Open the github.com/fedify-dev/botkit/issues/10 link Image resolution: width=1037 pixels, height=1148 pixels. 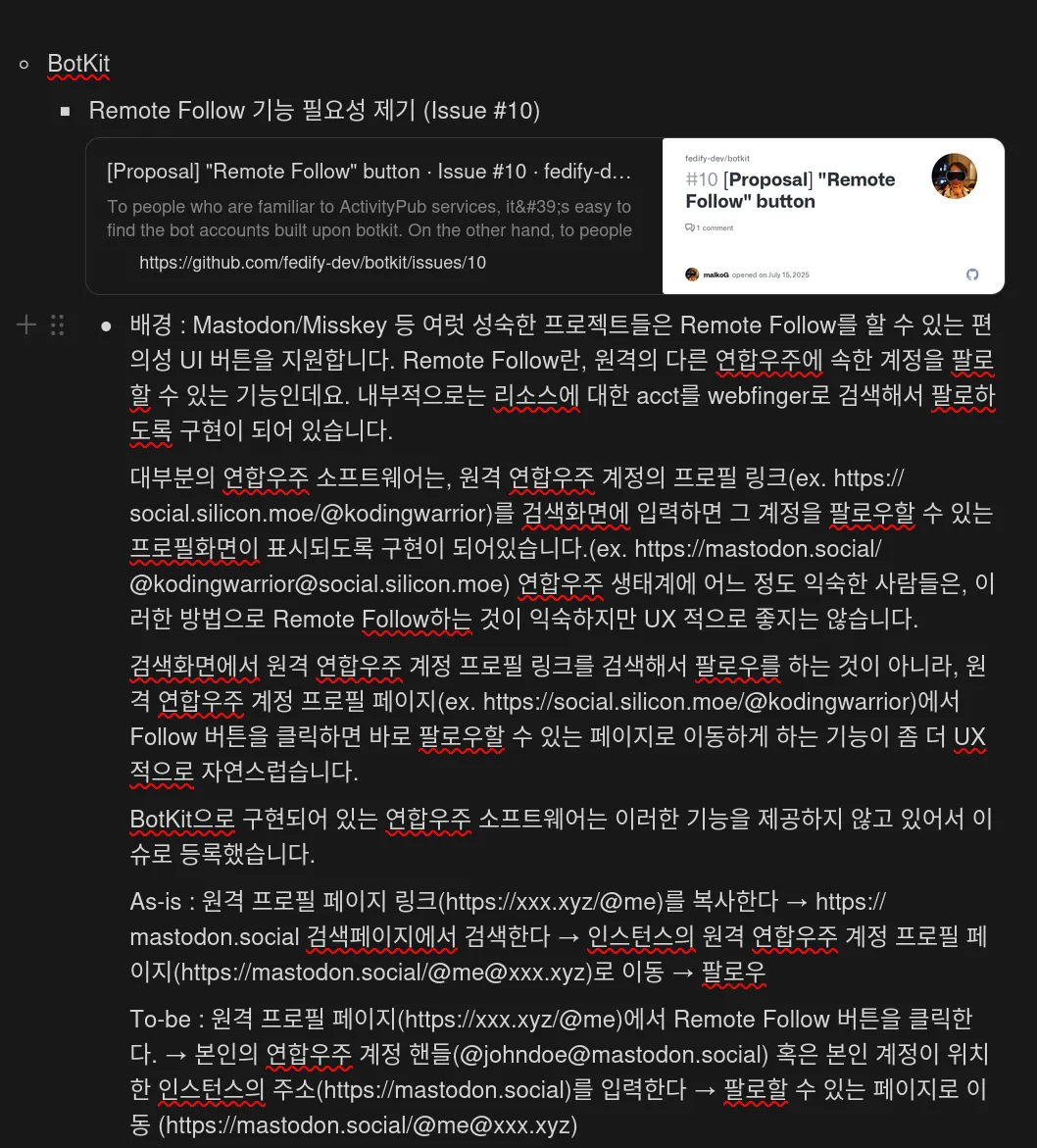pos(313,262)
